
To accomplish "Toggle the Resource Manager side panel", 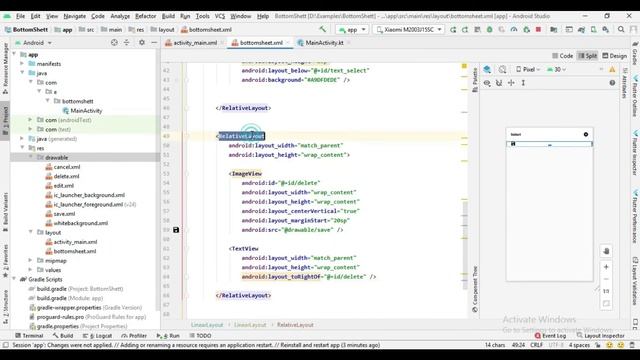I will [5, 68].
